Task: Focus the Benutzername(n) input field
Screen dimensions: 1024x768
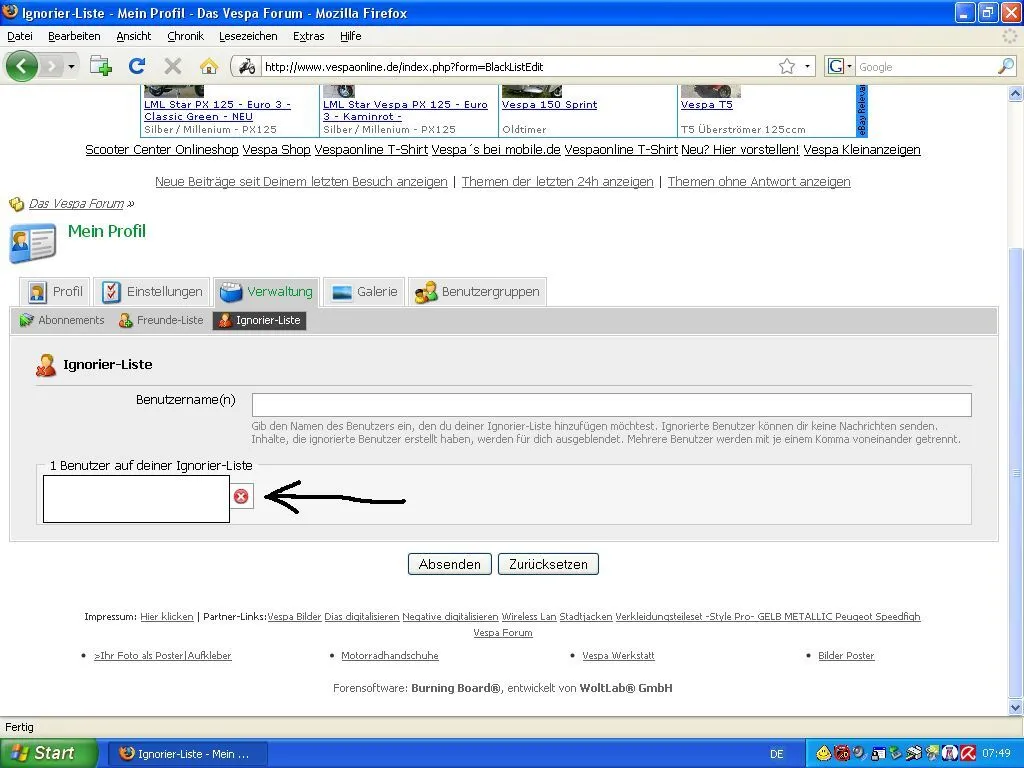Action: click(x=611, y=404)
